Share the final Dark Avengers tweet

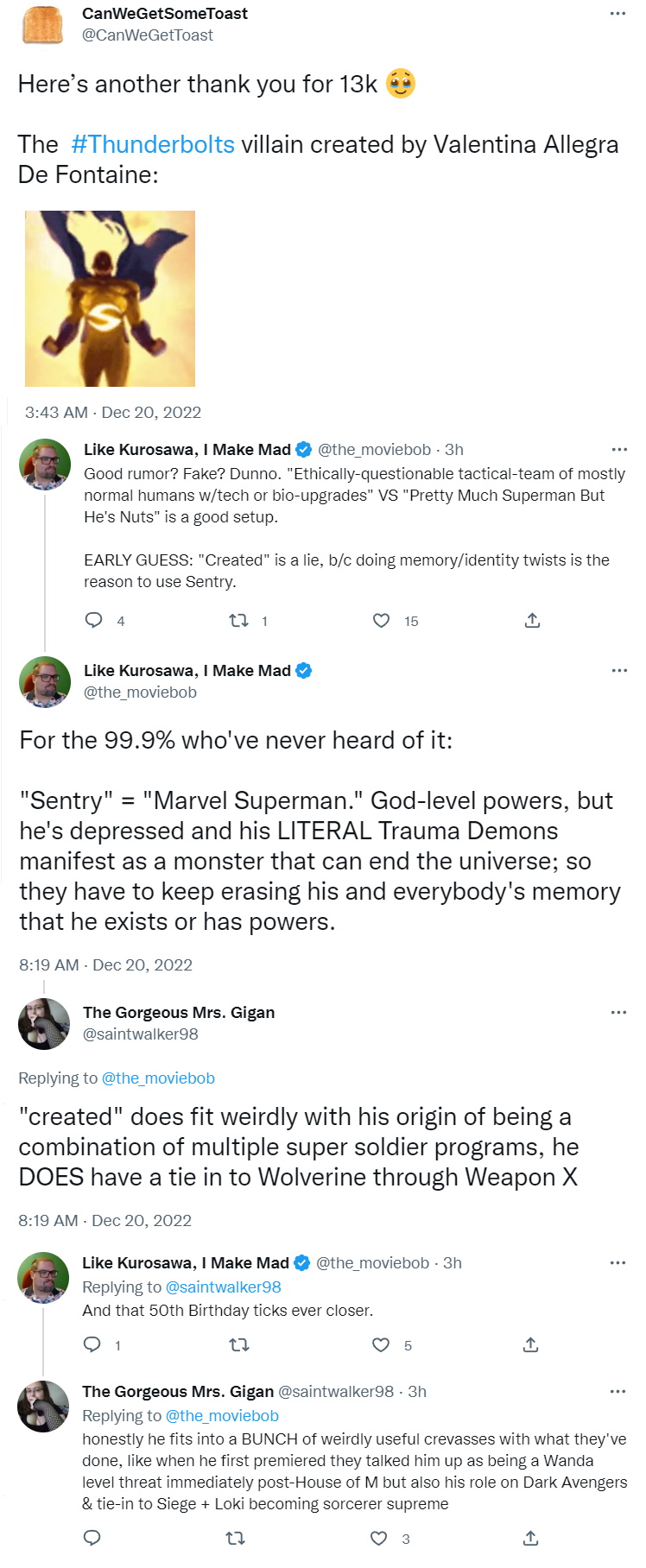tap(531, 1538)
